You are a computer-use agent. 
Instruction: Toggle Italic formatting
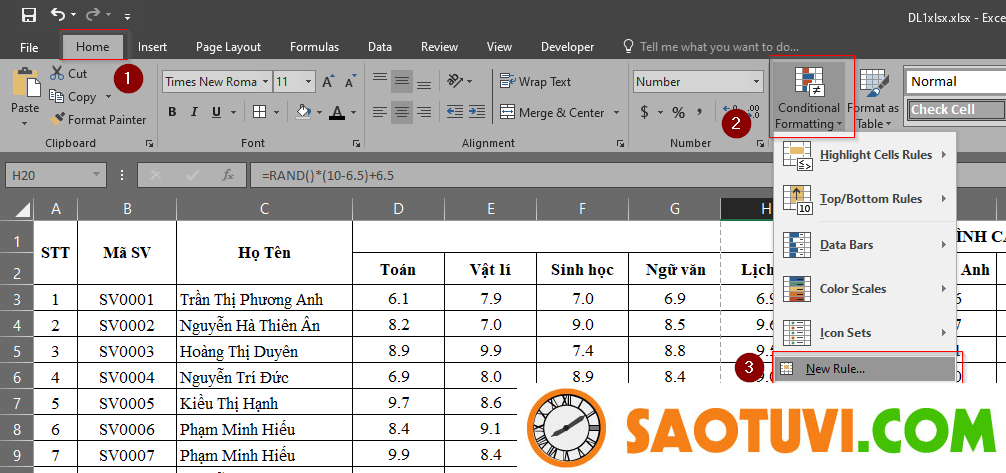coord(193,112)
